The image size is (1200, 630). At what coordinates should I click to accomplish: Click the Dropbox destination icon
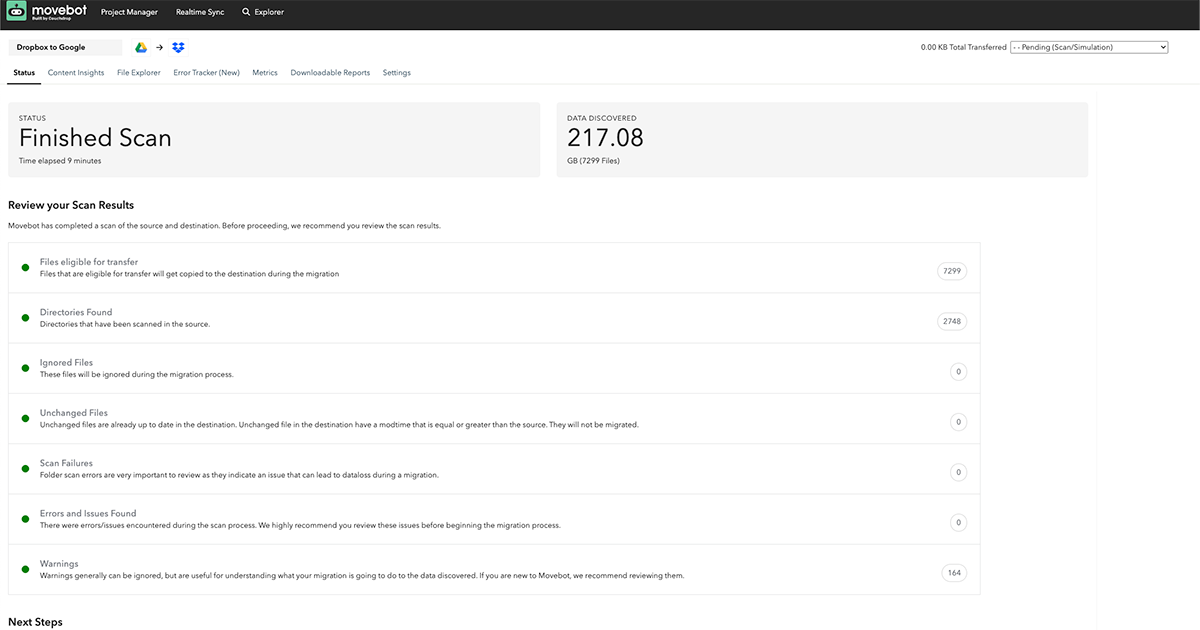pyautogui.click(x=178, y=47)
